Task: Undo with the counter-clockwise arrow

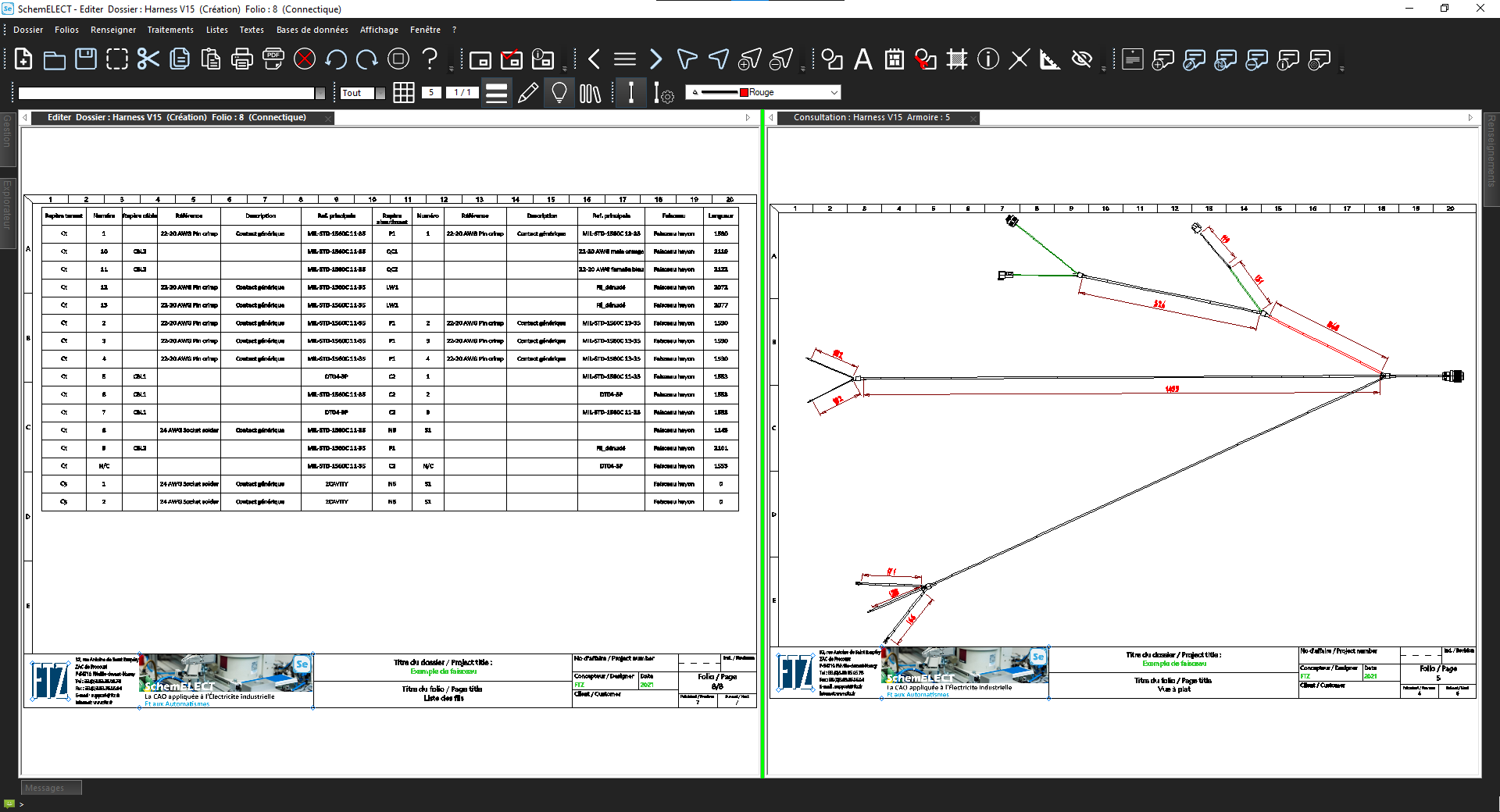Action: pyautogui.click(x=336, y=59)
